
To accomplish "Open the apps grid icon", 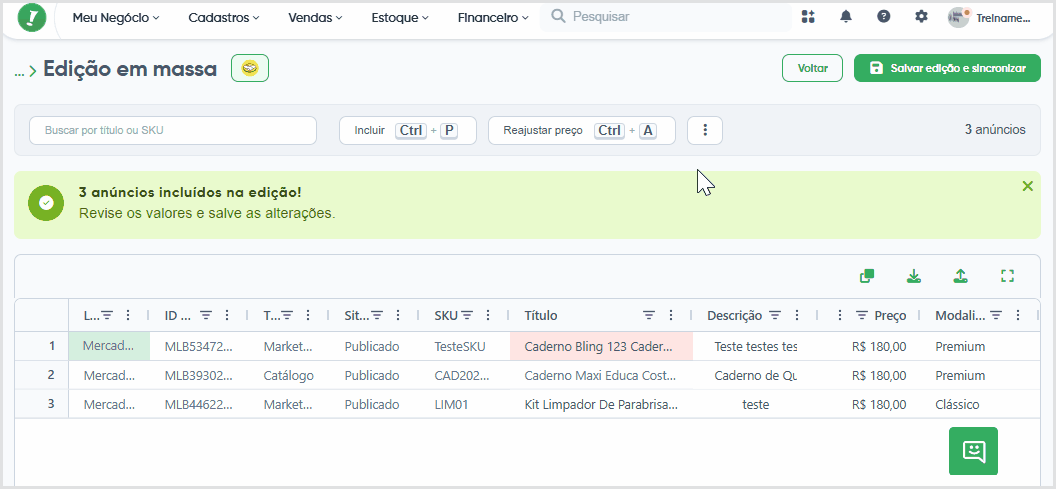I will pos(808,17).
